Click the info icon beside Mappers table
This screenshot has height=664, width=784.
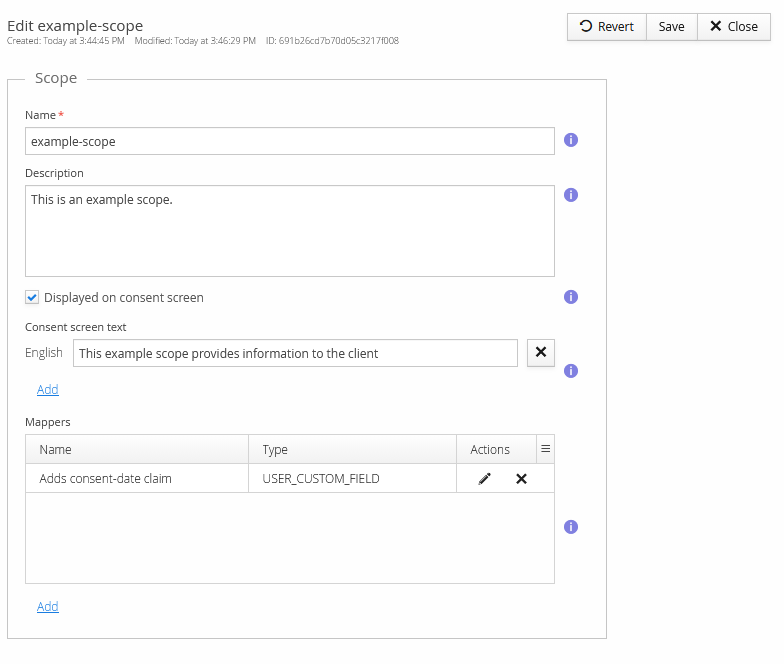coord(570,527)
